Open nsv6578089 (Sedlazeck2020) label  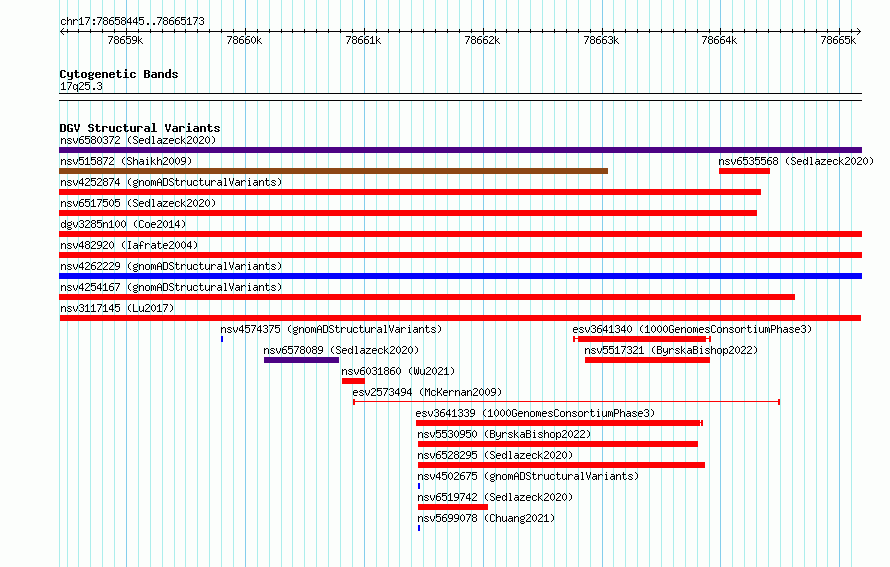(x=341, y=350)
